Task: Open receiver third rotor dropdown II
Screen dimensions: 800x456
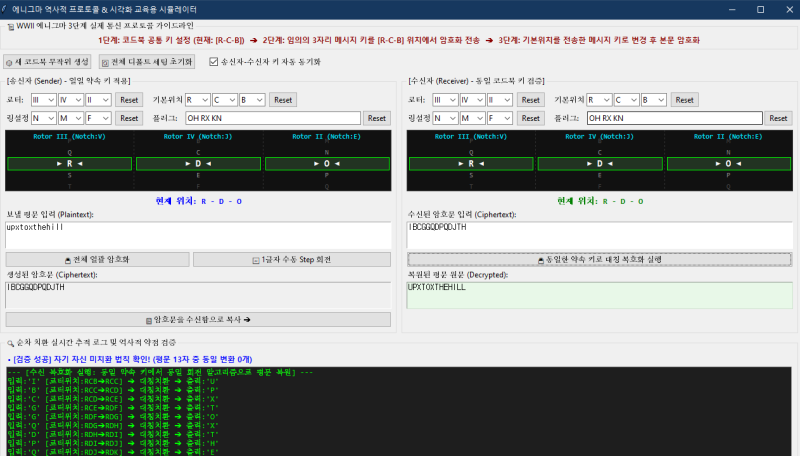Action: pyautogui.click(x=499, y=100)
